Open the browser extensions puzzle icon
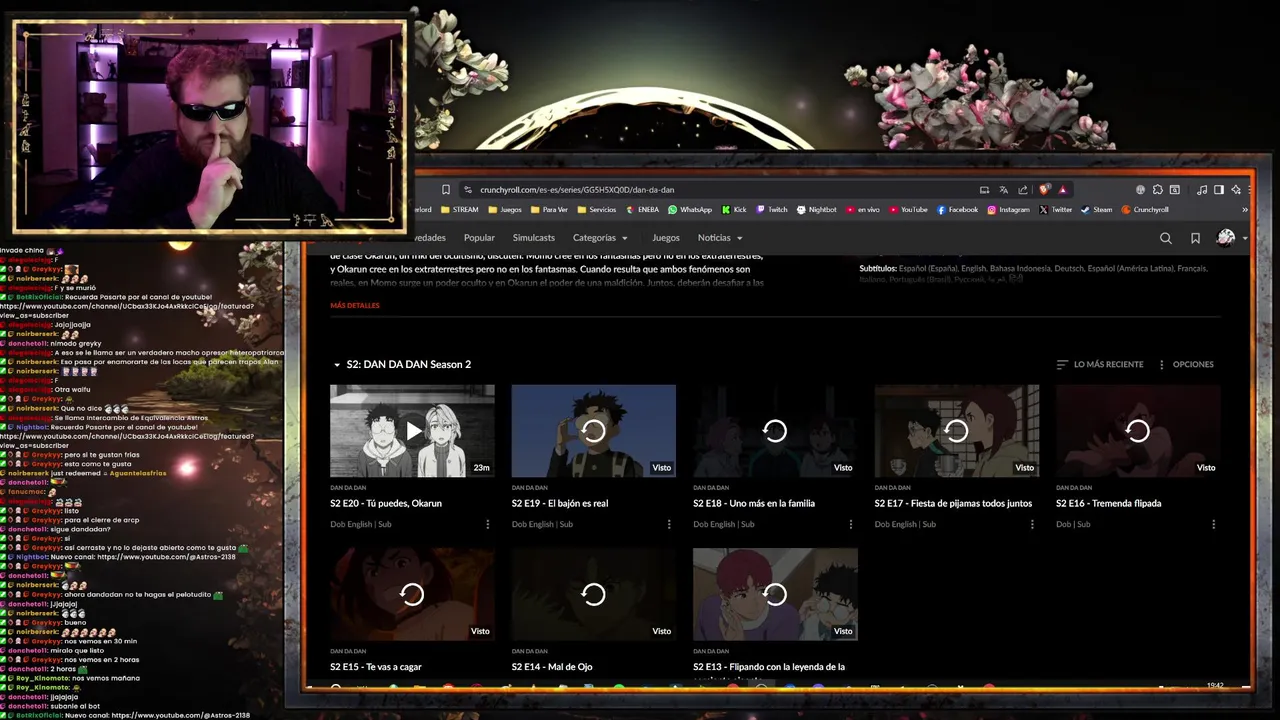The width and height of the screenshot is (1280, 720). click(1157, 190)
